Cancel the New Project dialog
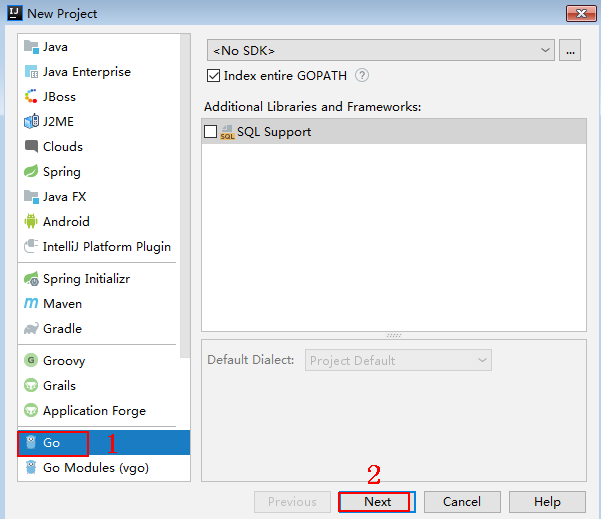The width and height of the screenshot is (601, 519). [462, 502]
